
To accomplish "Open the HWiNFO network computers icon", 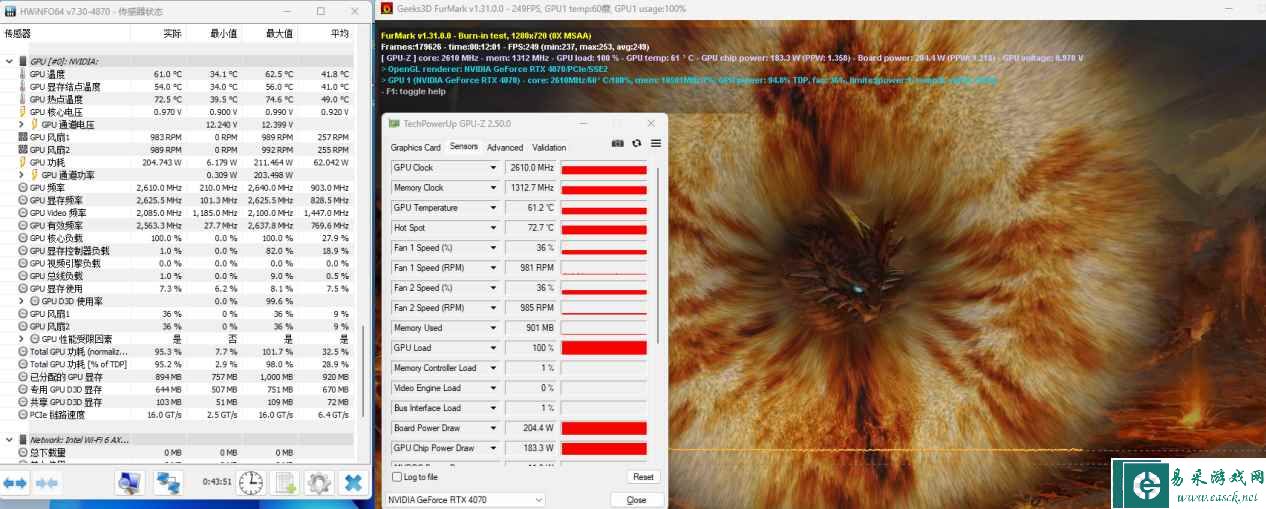I will (x=168, y=483).
